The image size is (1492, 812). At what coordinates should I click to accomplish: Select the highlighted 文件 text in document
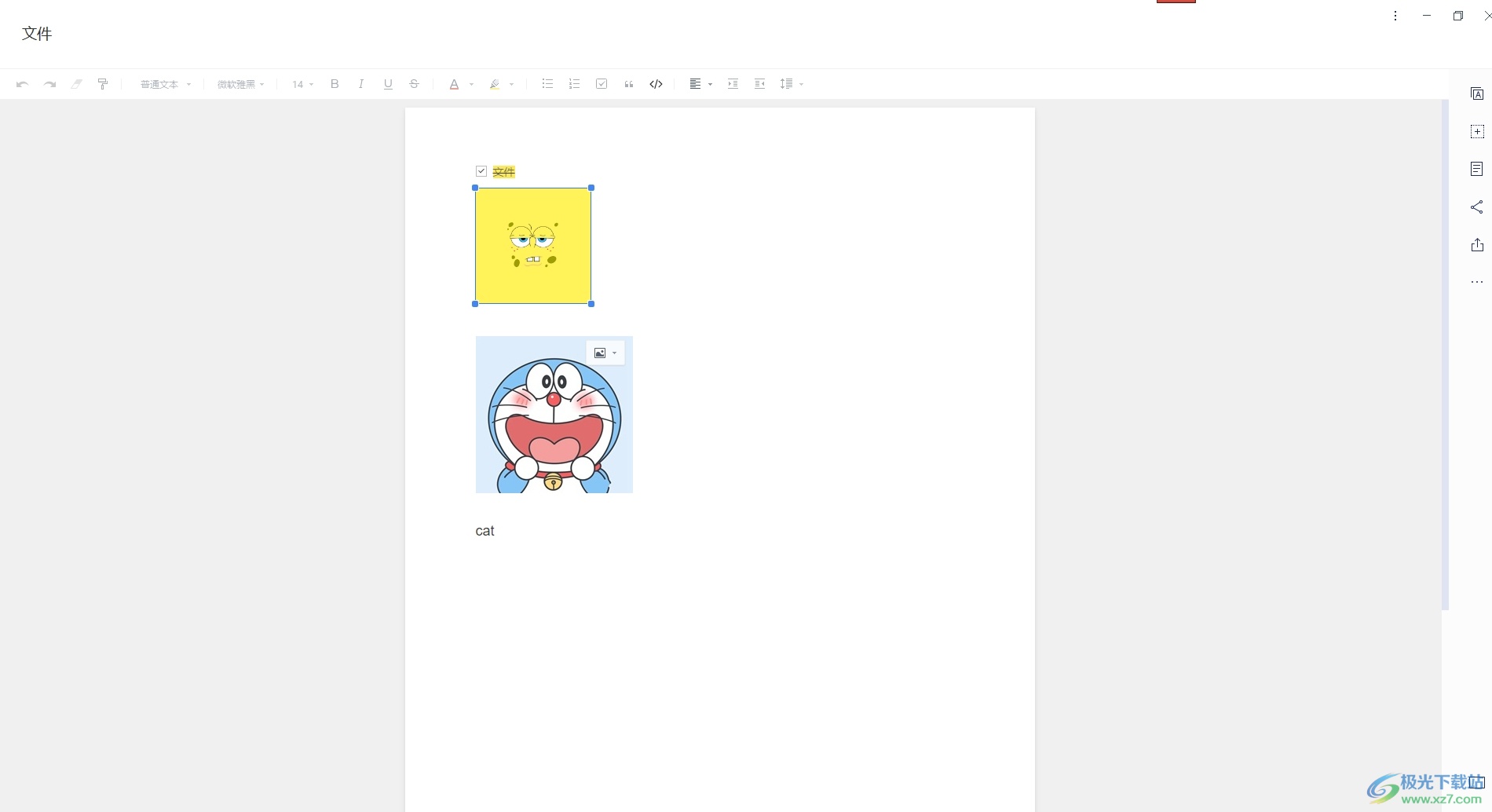(x=503, y=172)
